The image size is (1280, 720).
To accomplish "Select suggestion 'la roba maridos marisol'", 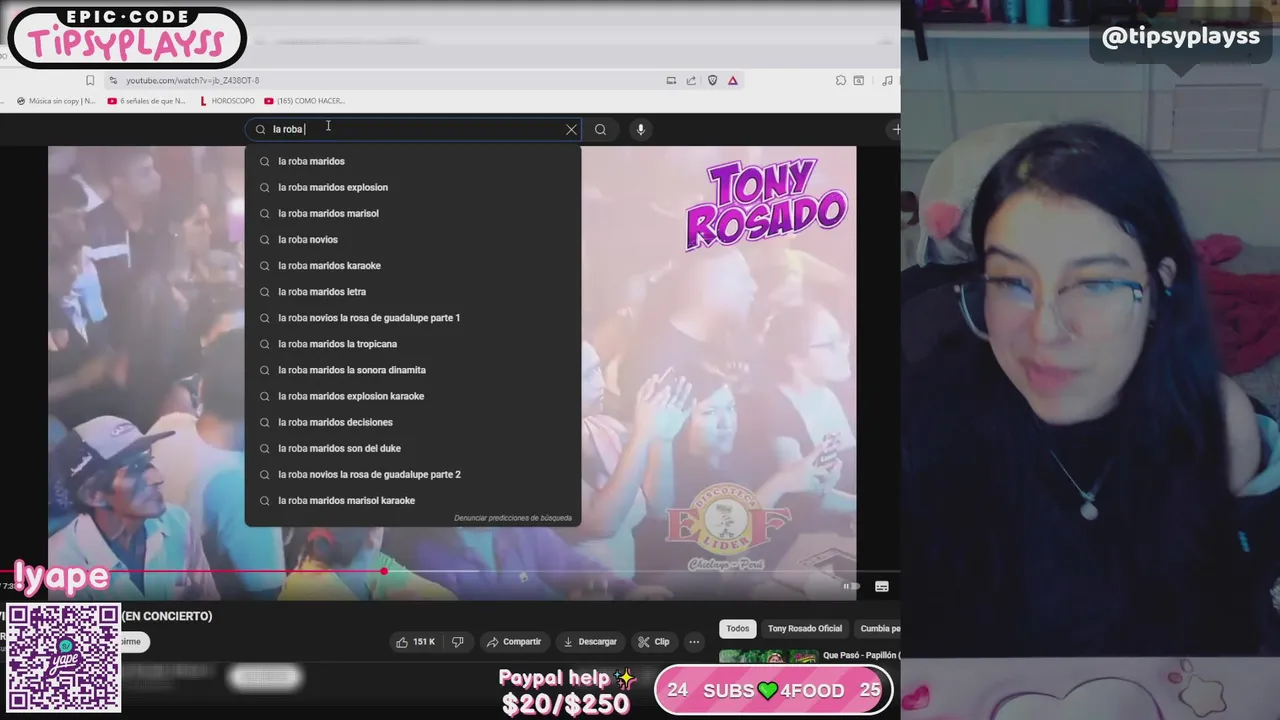I will pos(412,213).
